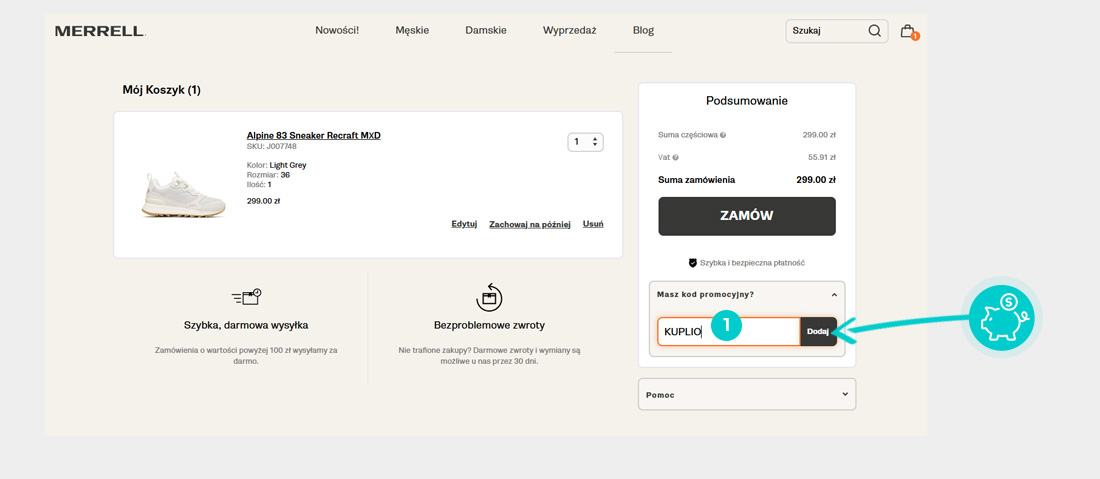Click the info icon beside Suma częściowa
Image resolution: width=1100 pixels, height=479 pixels.
(x=723, y=135)
